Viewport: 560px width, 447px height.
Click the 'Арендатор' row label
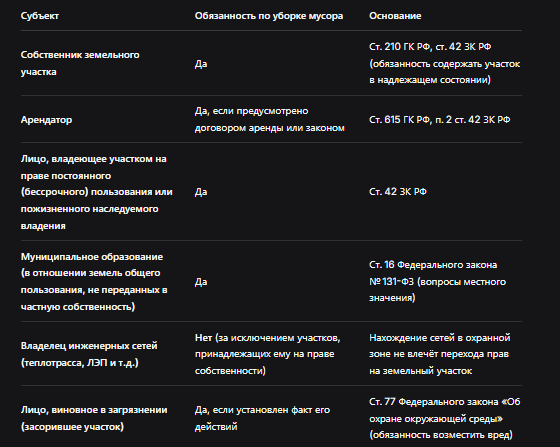[46, 120]
